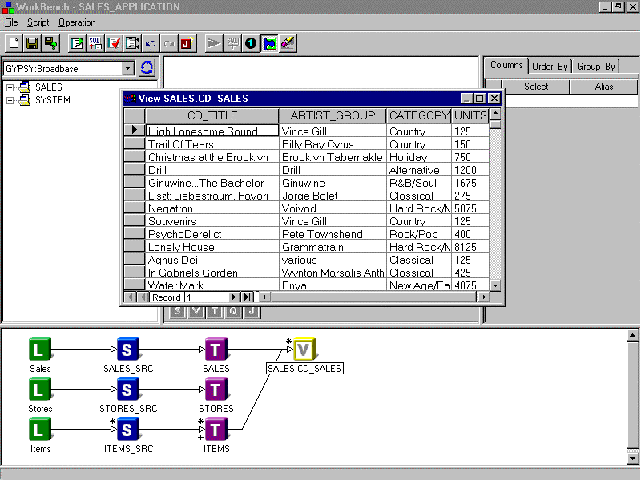Switch to the Order By tab
The image size is (640, 480).
coord(549,66)
